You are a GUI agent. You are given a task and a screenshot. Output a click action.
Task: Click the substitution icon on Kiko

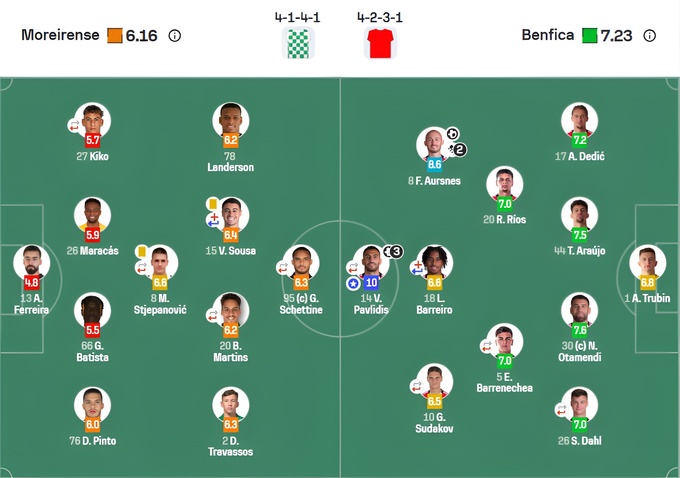[x=74, y=125]
